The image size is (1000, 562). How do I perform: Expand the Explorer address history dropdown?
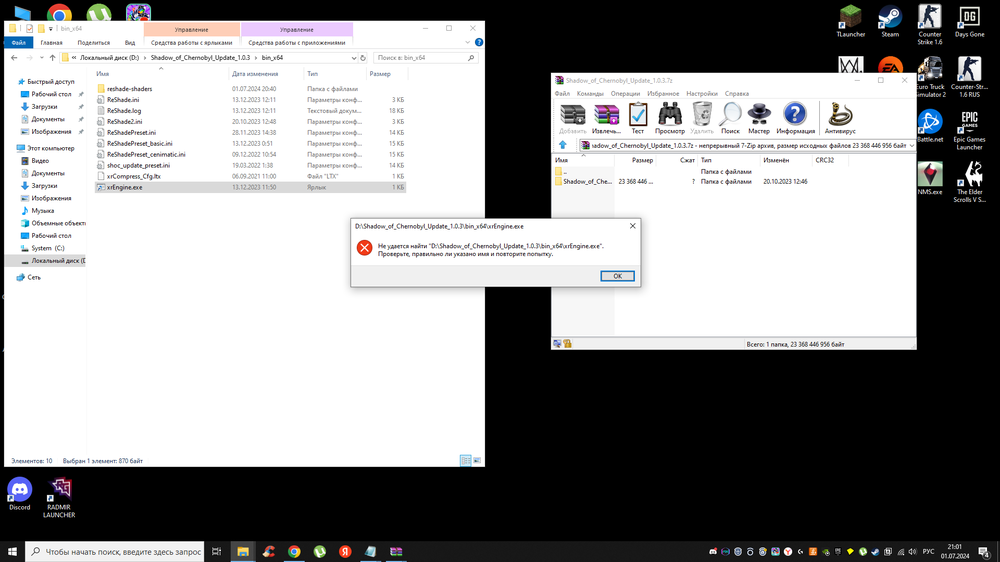click(354, 57)
